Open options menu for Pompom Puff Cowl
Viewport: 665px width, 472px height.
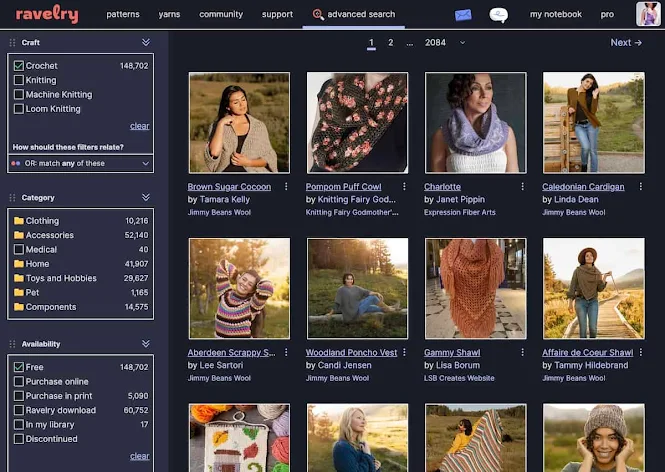click(404, 187)
